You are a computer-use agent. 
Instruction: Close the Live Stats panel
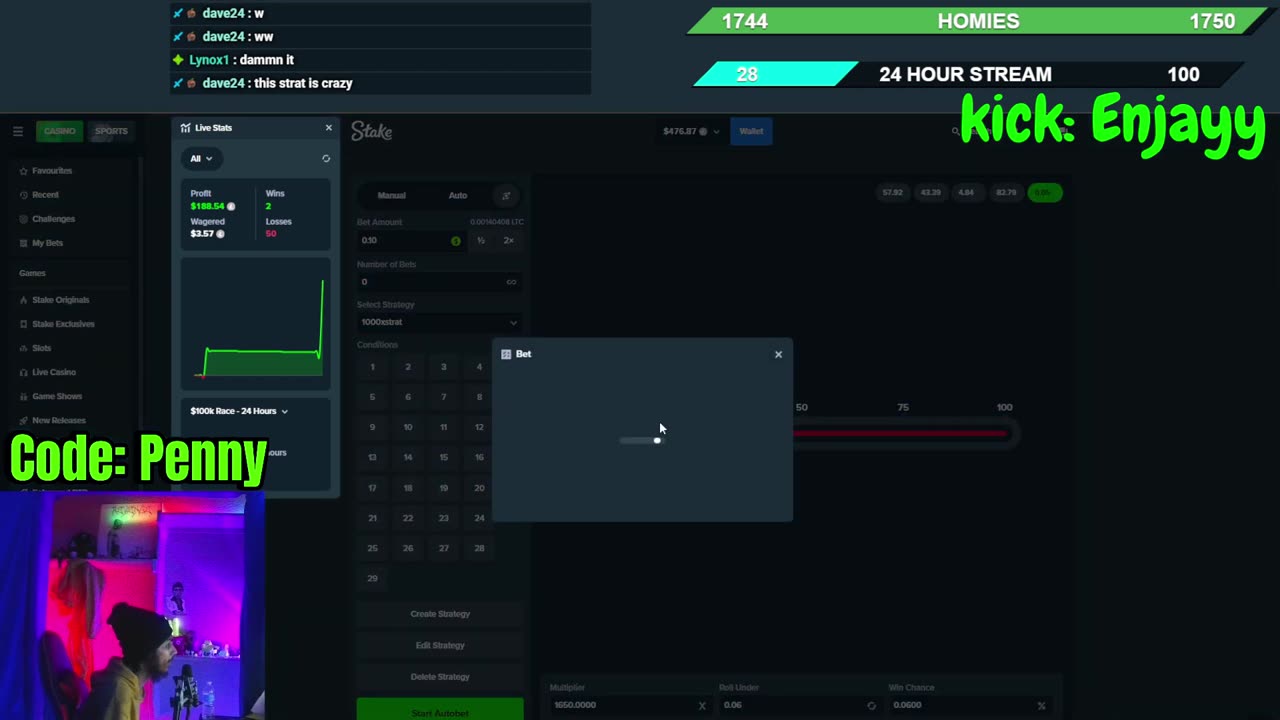click(x=328, y=128)
